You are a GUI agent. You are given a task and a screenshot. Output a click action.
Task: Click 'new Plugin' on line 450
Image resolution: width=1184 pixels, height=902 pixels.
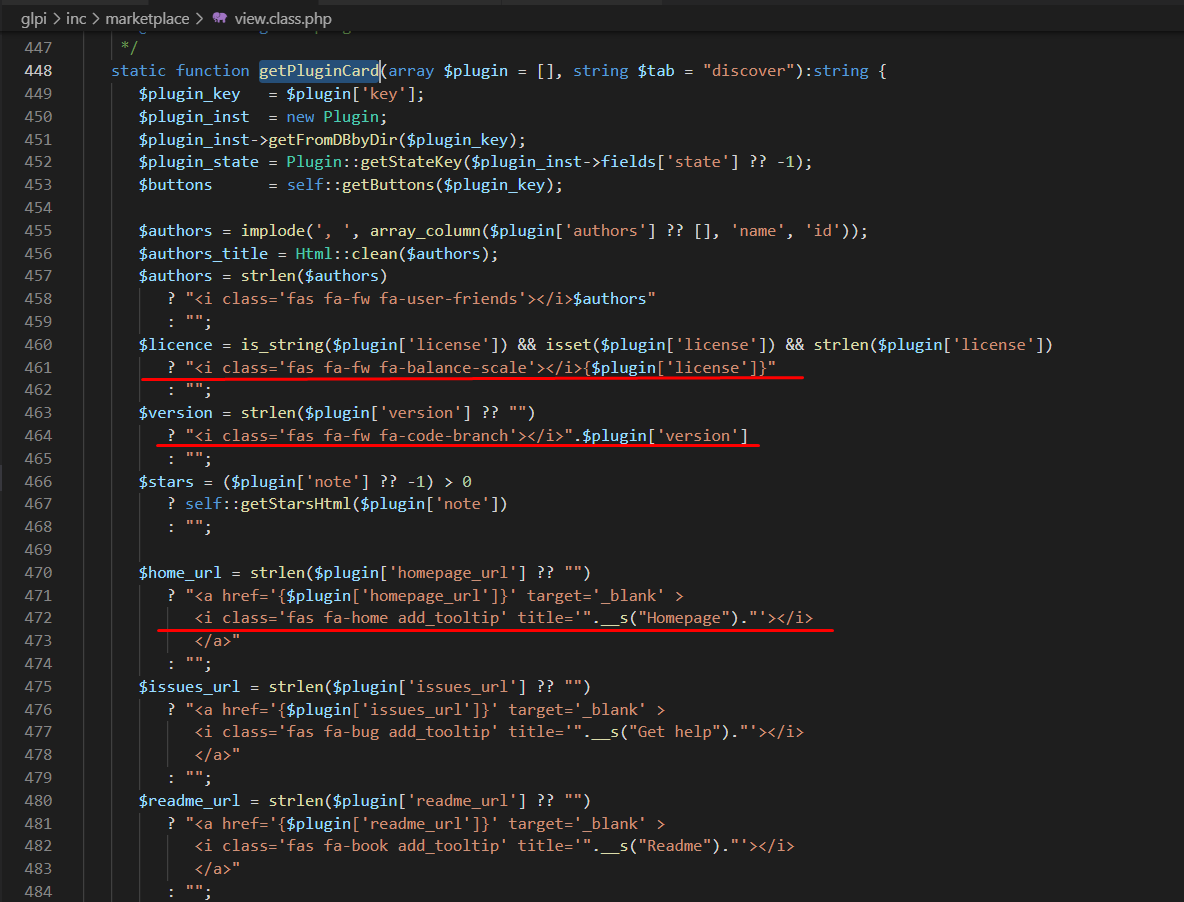[332, 117]
